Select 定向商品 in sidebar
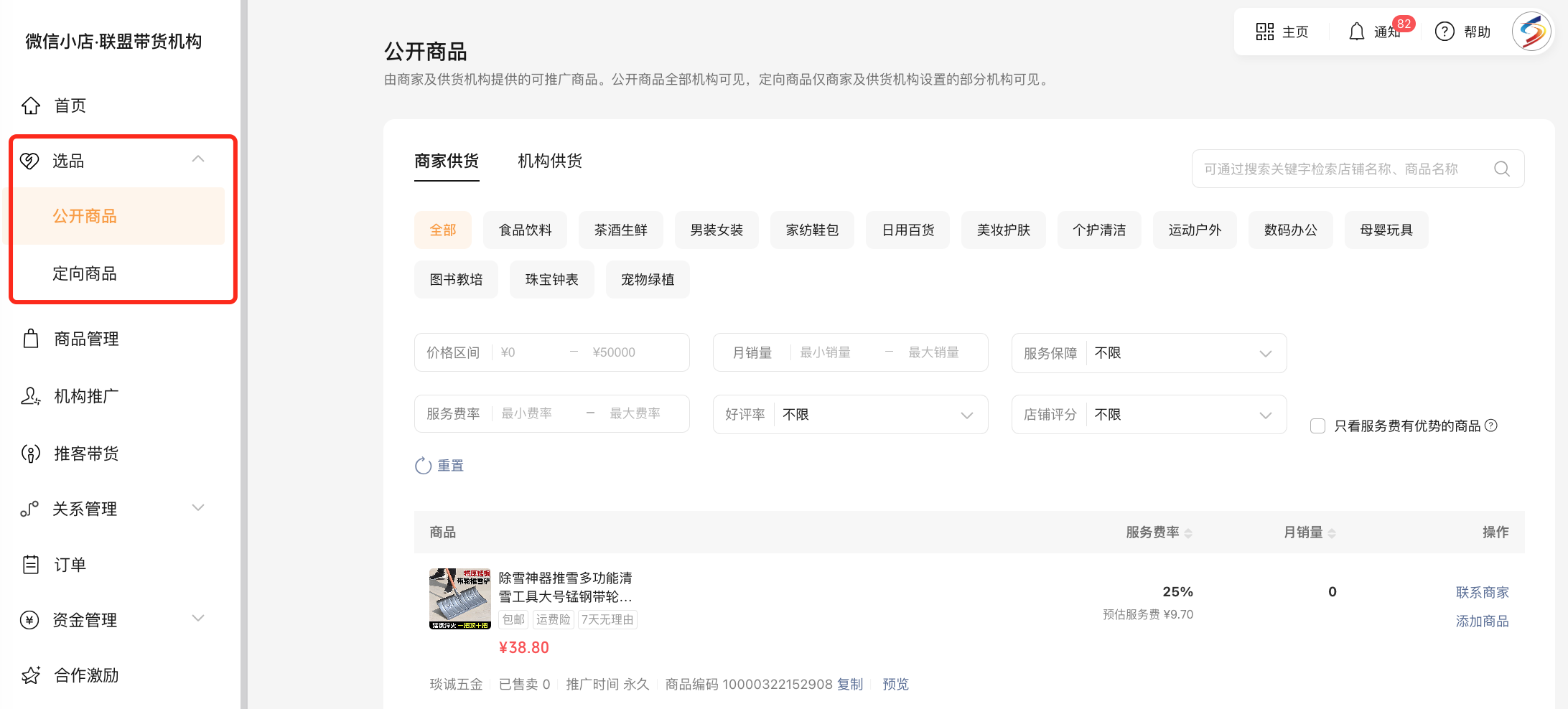This screenshot has width=1568, height=709. click(85, 273)
